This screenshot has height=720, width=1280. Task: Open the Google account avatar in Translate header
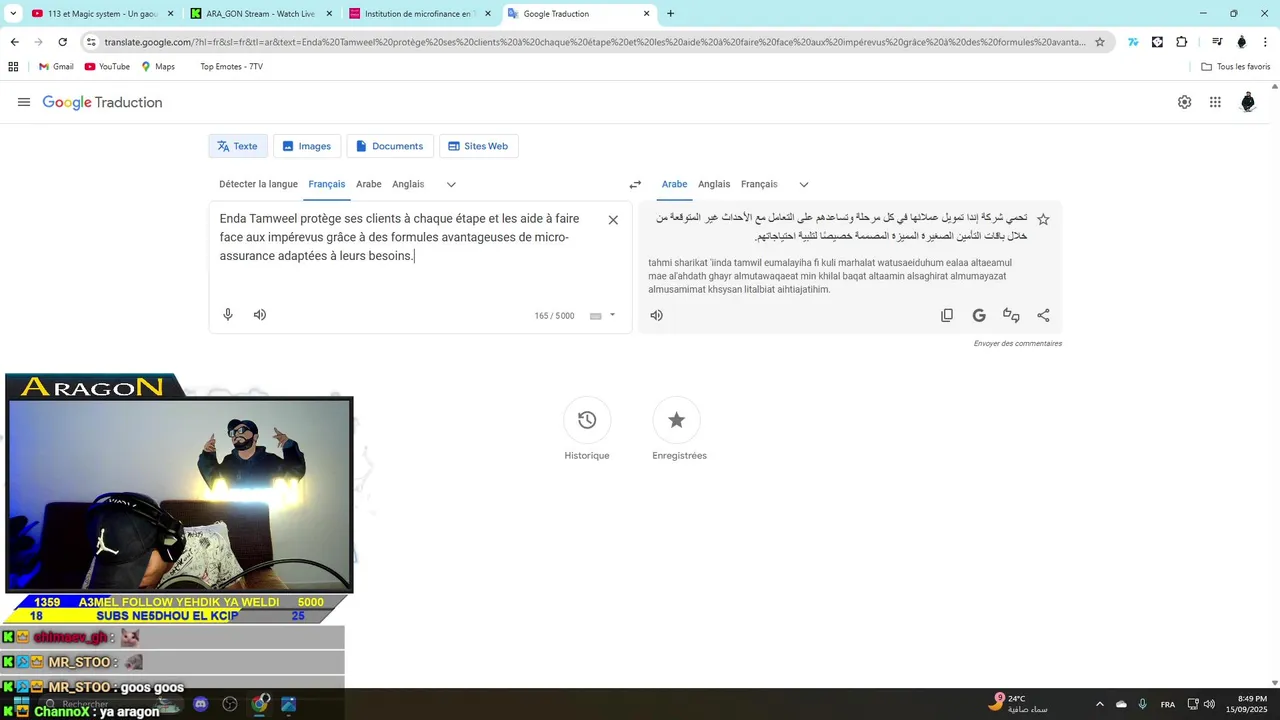(1247, 102)
